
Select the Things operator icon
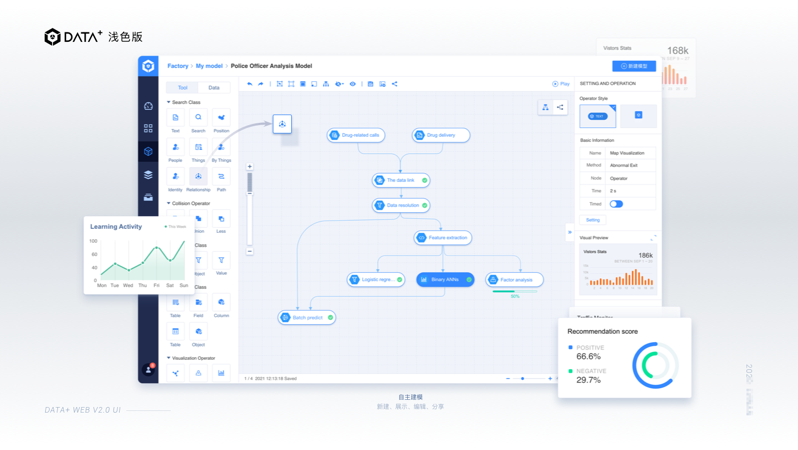(x=198, y=148)
